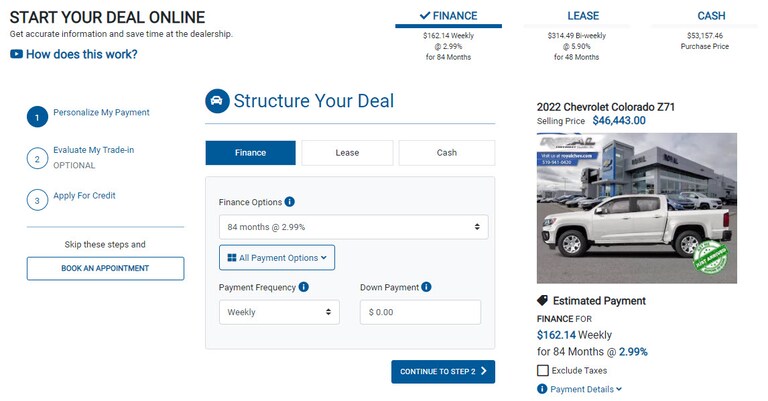
Task: Click the Down Payment info icon
Action: 426,287
